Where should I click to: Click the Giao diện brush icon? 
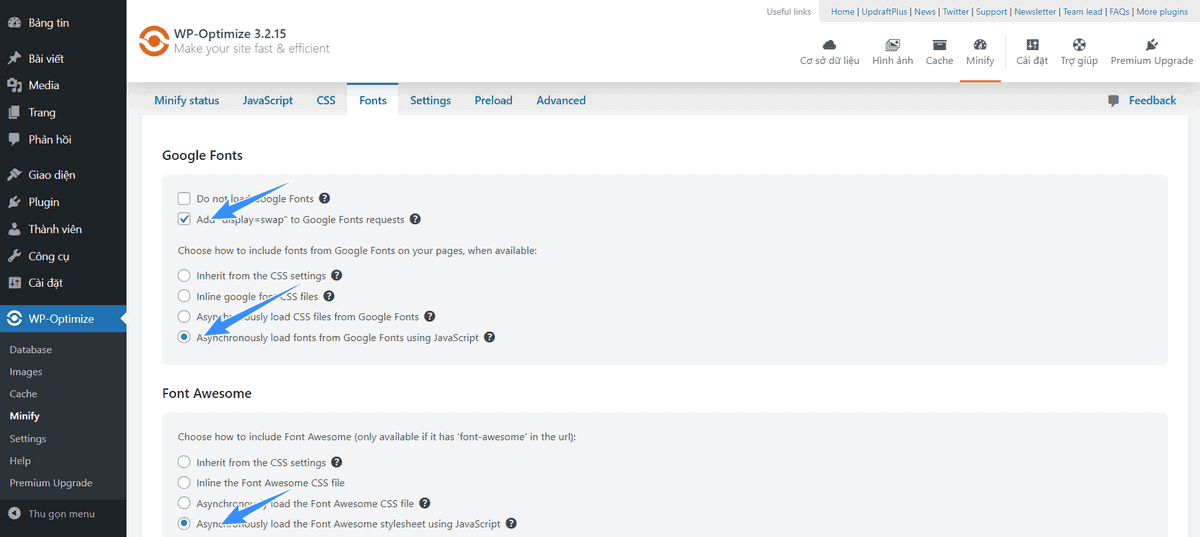click(14, 175)
